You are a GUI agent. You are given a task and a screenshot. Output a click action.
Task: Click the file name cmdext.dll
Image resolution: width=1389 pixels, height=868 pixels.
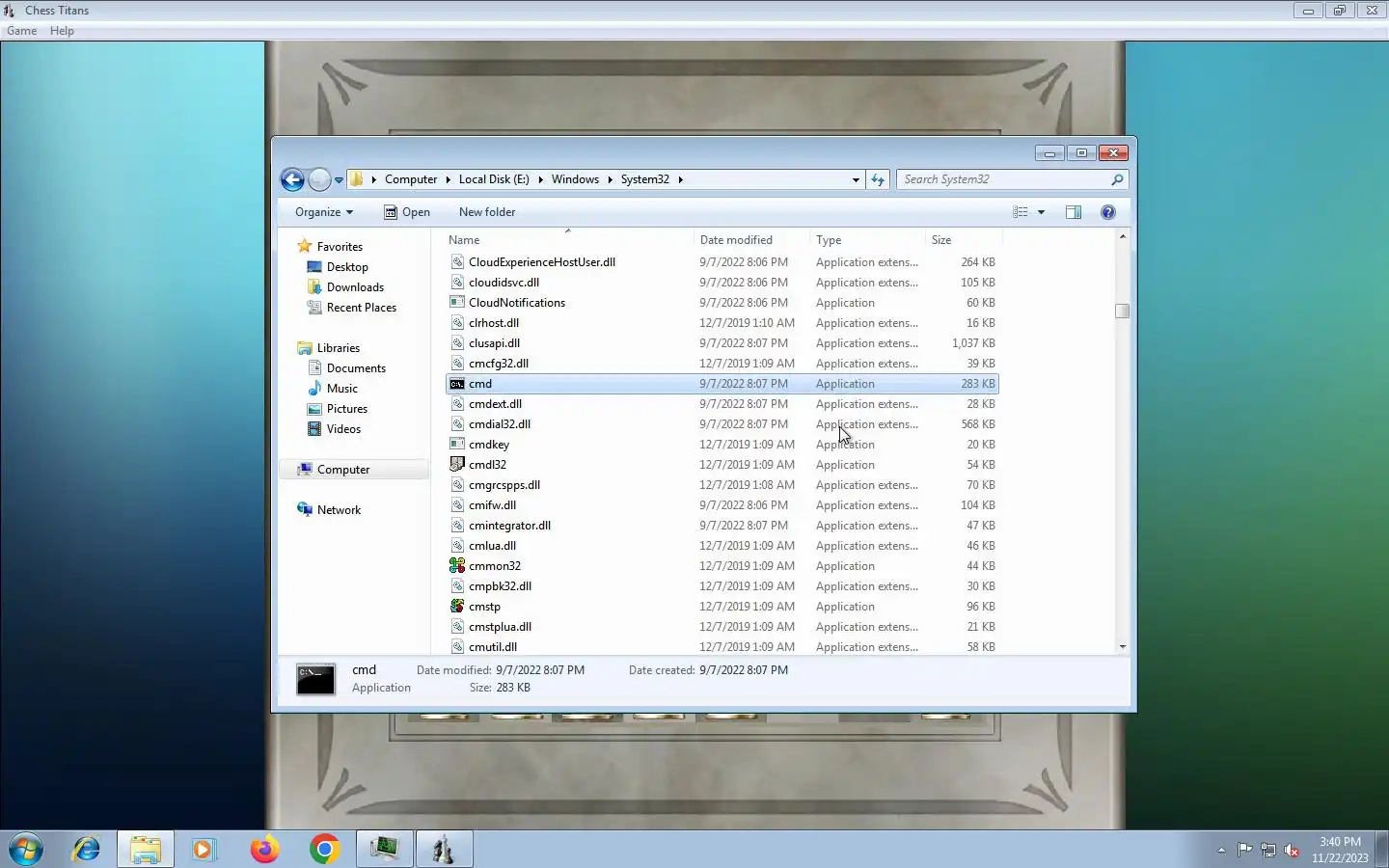coord(495,404)
